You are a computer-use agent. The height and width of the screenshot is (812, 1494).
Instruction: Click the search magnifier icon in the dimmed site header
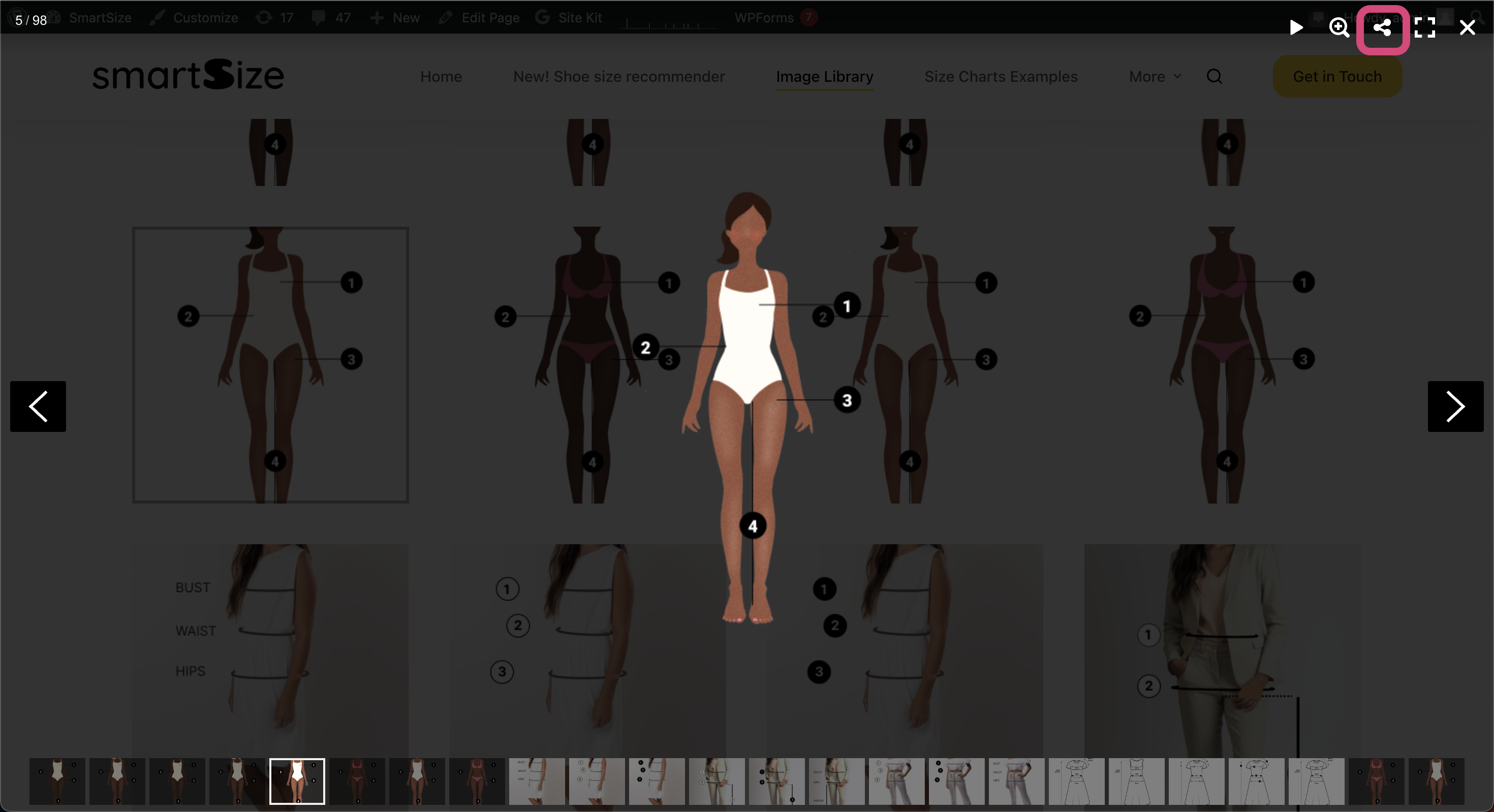click(1214, 77)
